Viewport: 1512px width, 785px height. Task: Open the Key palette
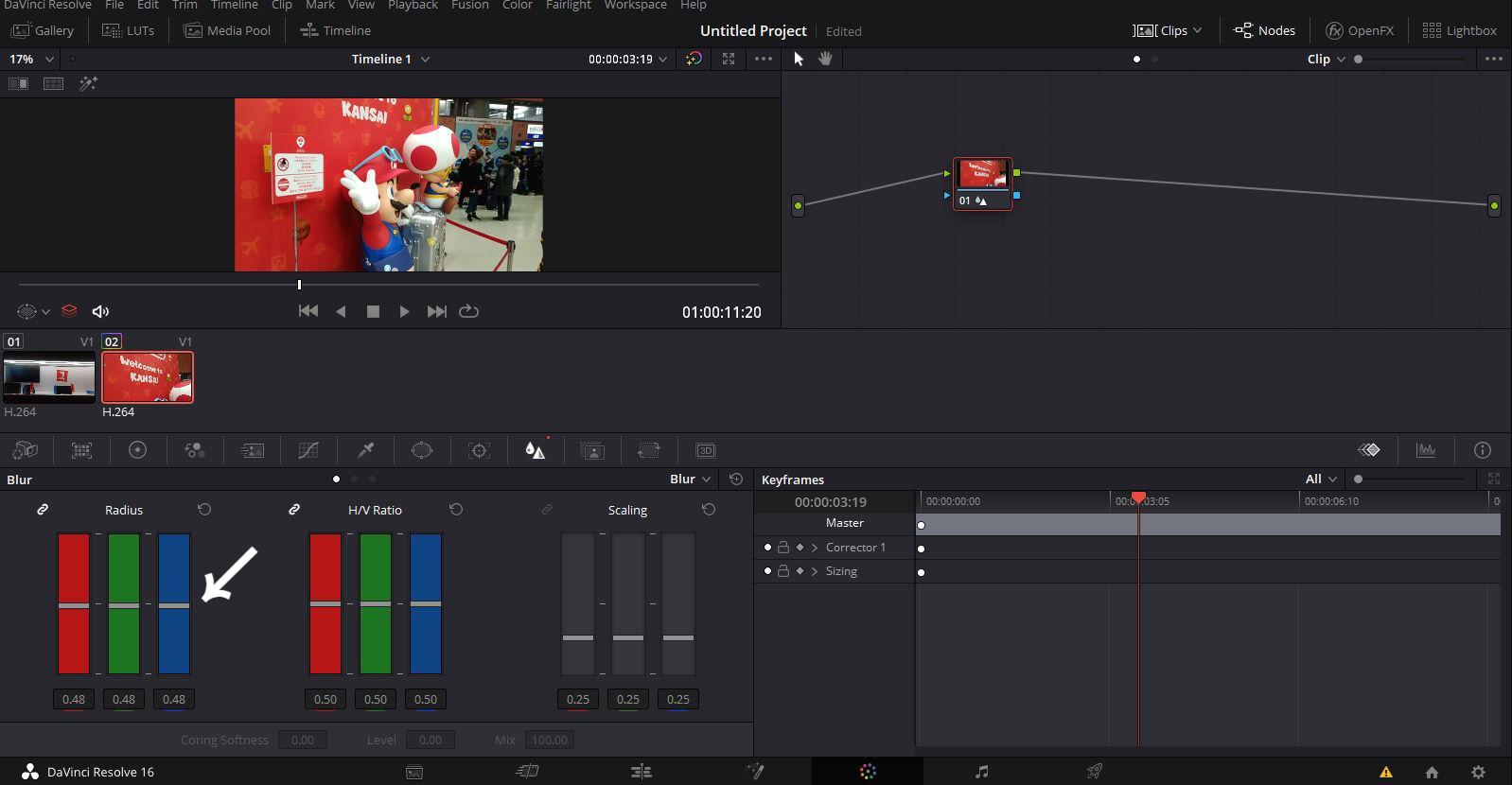tap(592, 450)
